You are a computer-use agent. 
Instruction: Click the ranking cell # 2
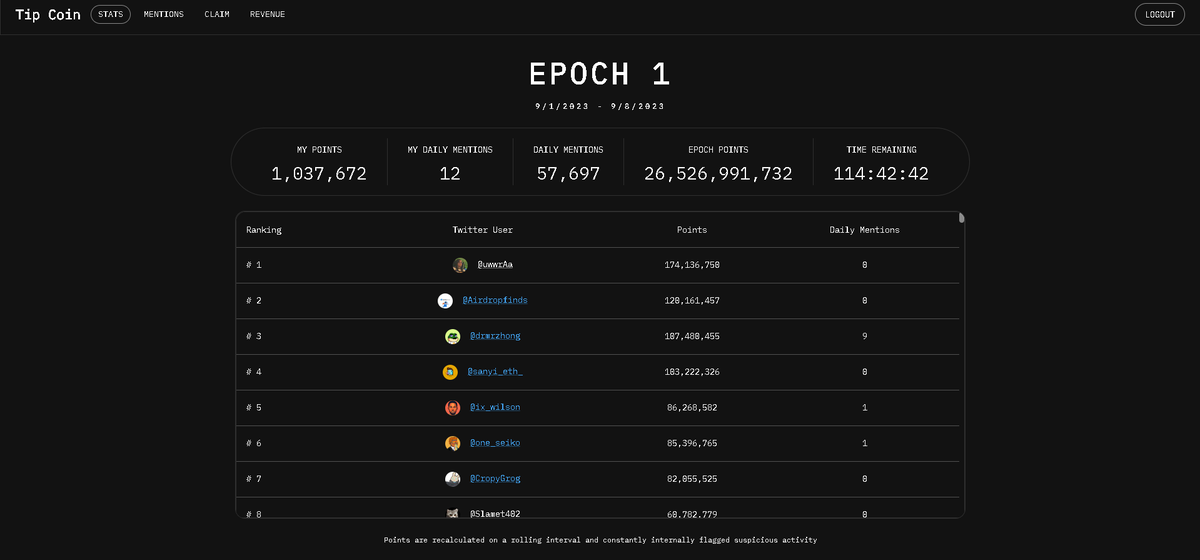pyautogui.click(x=254, y=301)
